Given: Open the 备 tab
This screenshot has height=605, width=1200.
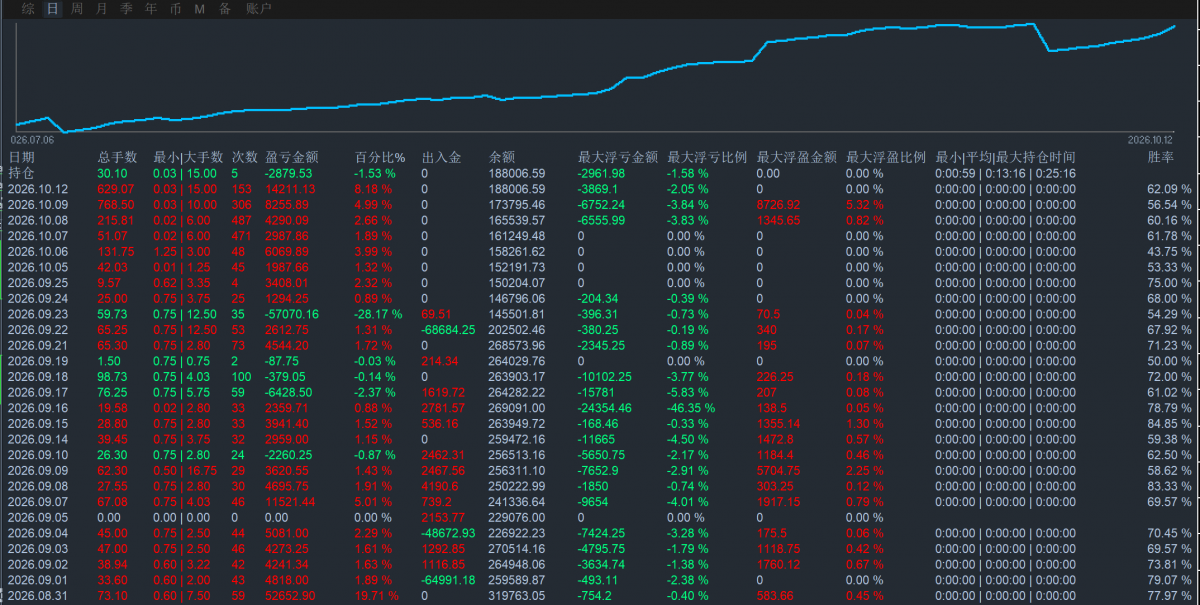Looking at the screenshot, I should pyautogui.click(x=225, y=9).
